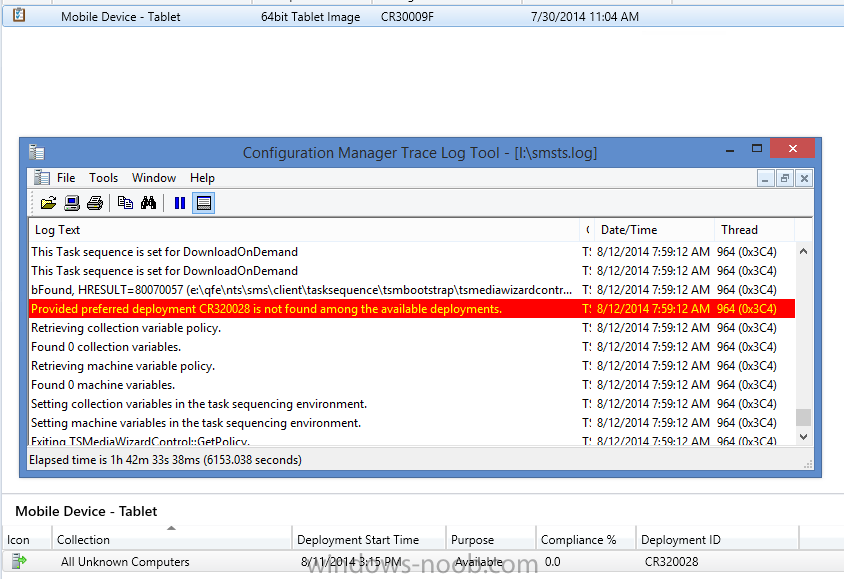
Task: Click the task sequence icon for Mobile Device - Tablet
Action: tap(19, 15)
